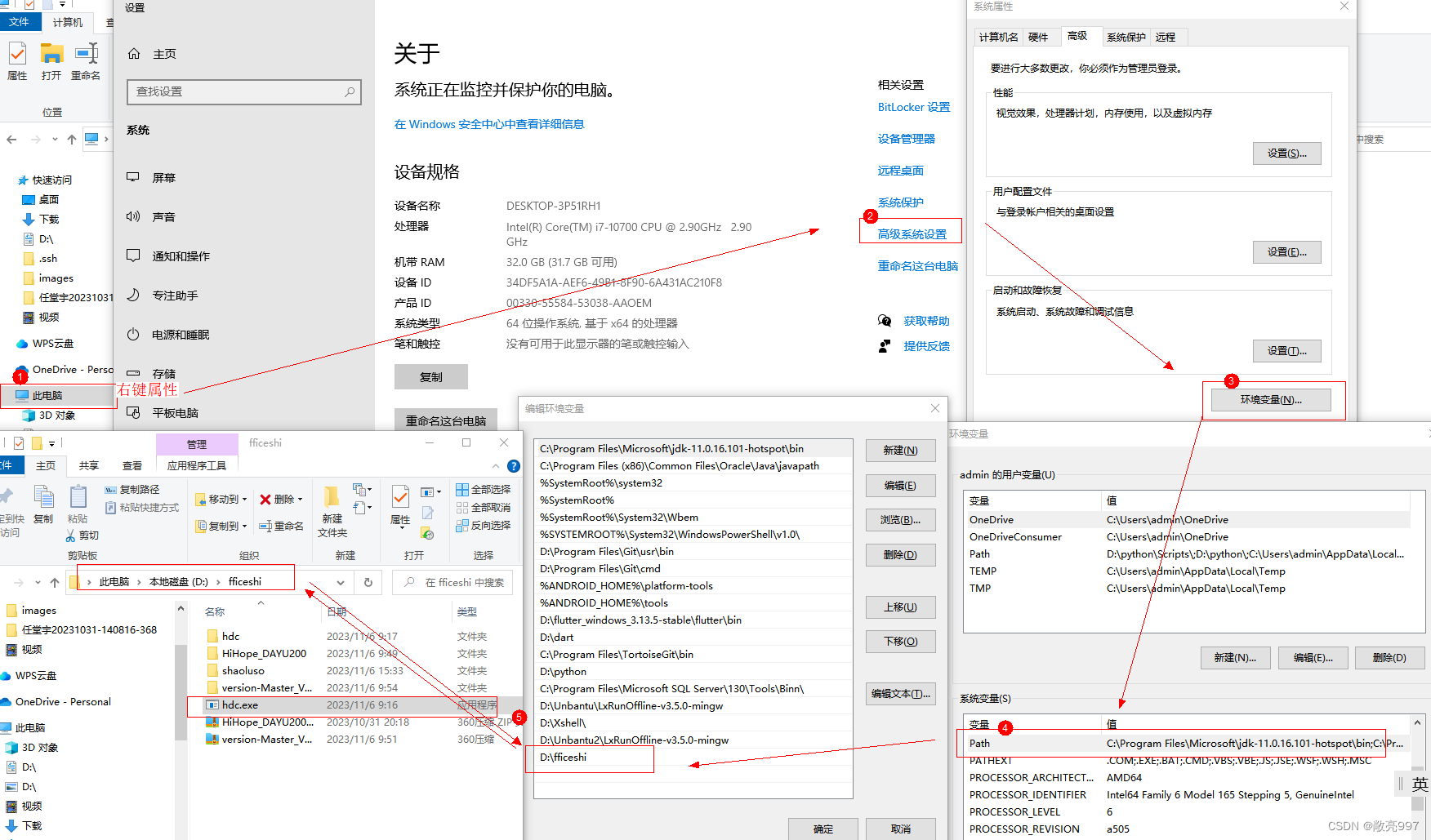The image size is (1431, 840).
Task: Click large 复制 icon in fficeshi ribbon
Action: 43,497
